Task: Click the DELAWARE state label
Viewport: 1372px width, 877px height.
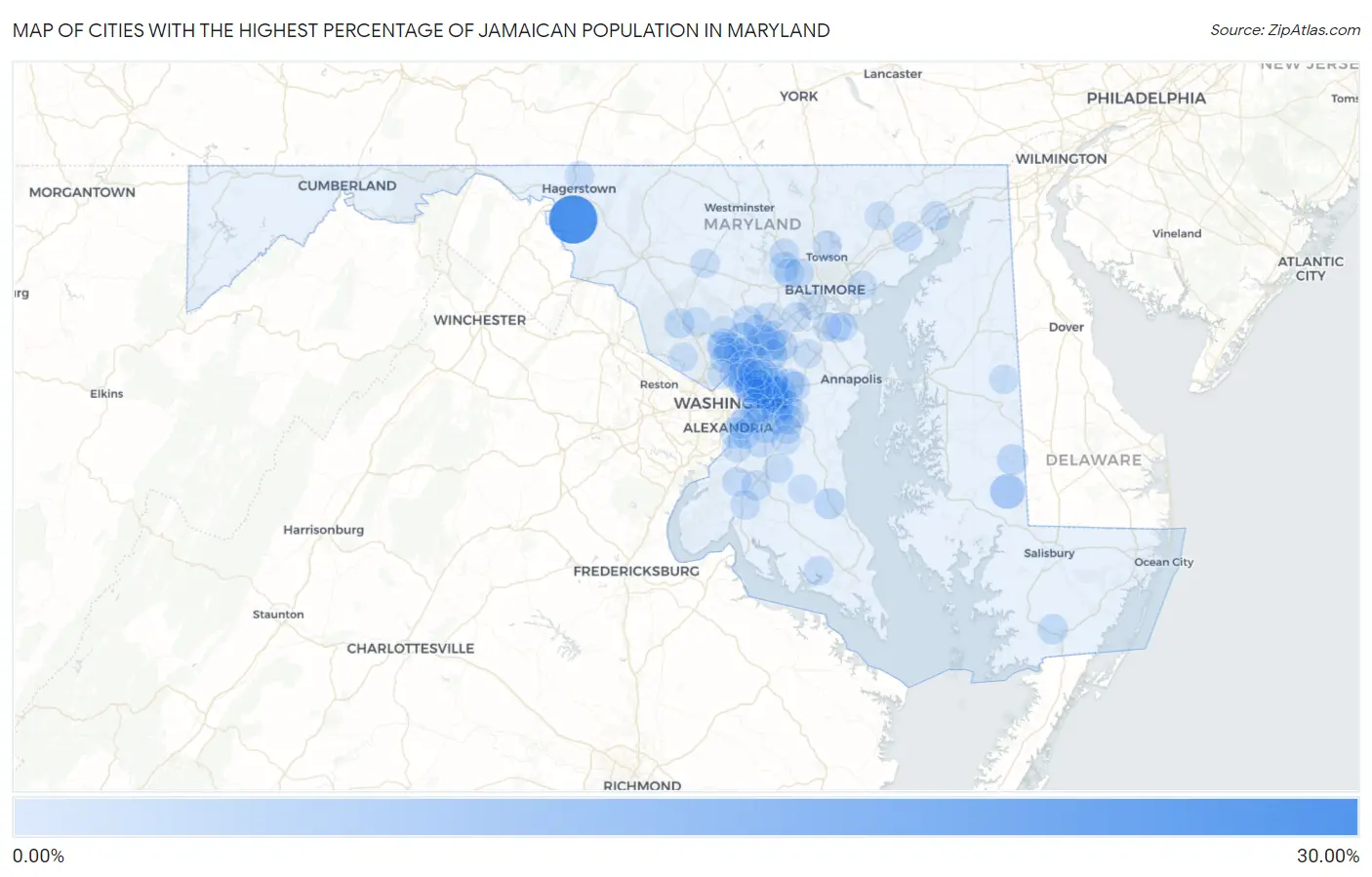Action: pos(1093,459)
